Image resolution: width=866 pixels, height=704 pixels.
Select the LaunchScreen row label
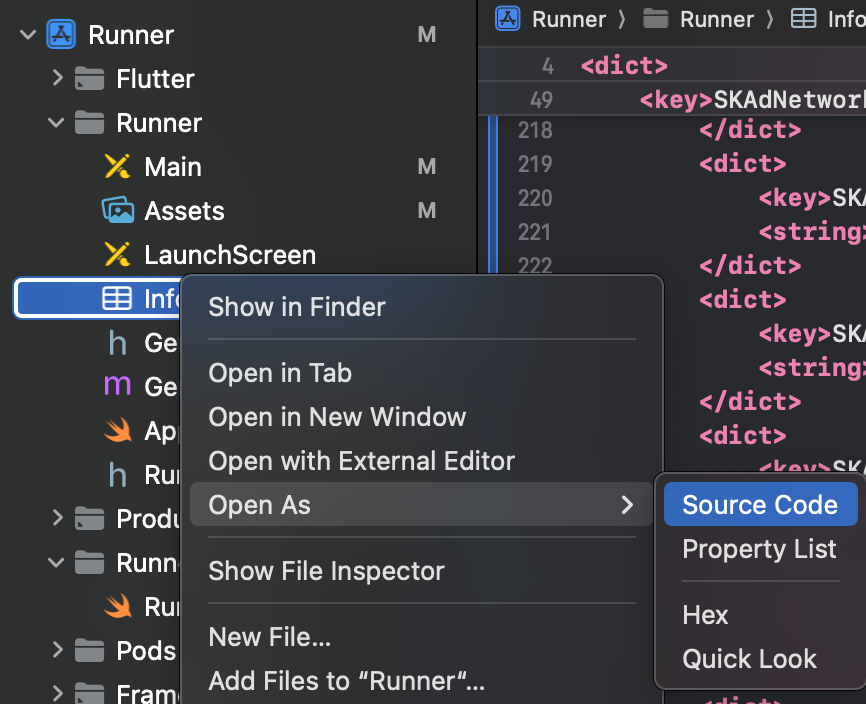230,255
